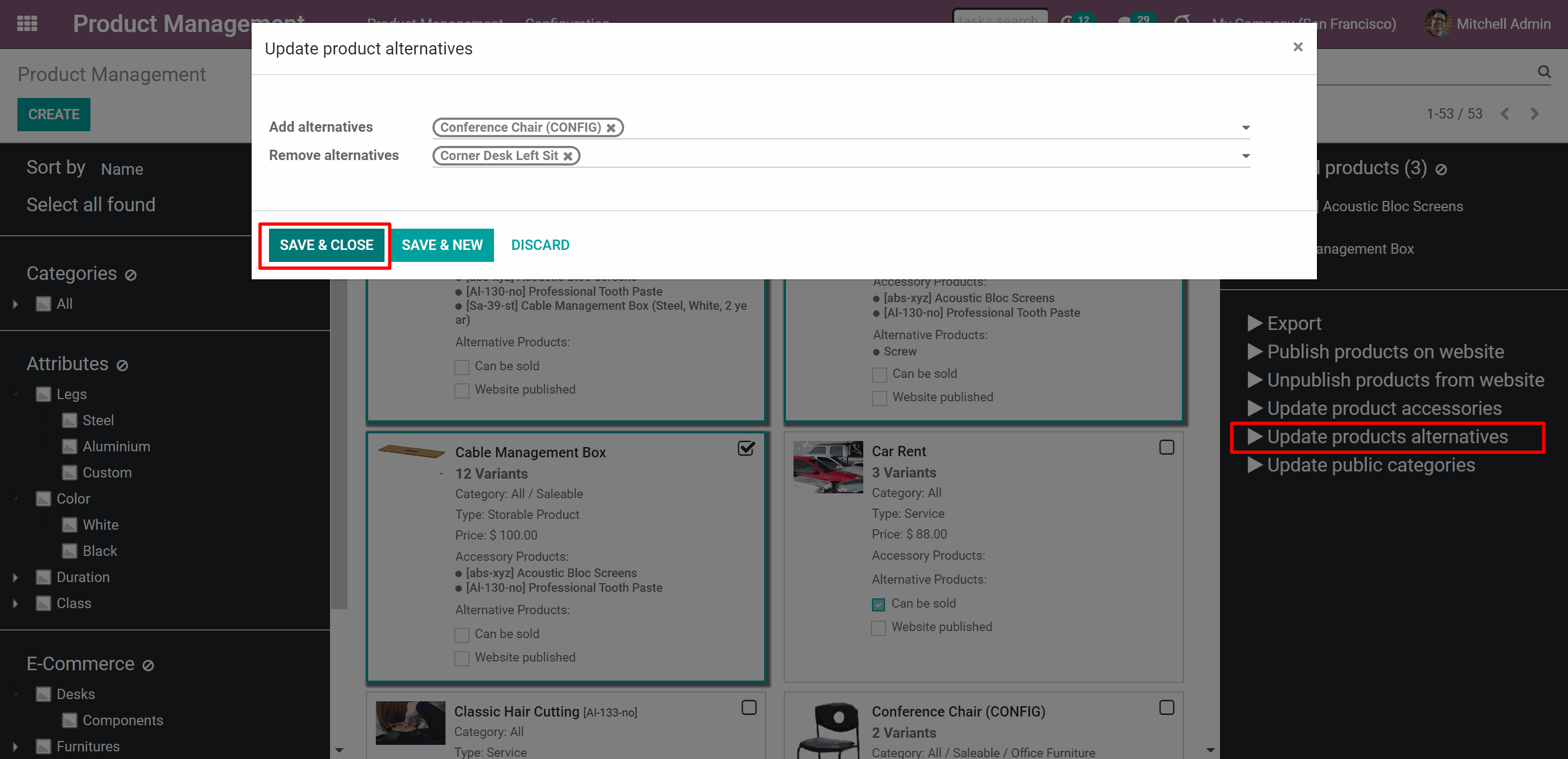1568x759 pixels.
Task: Click the Furnitures category folder icon
Action: pos(43,747)
